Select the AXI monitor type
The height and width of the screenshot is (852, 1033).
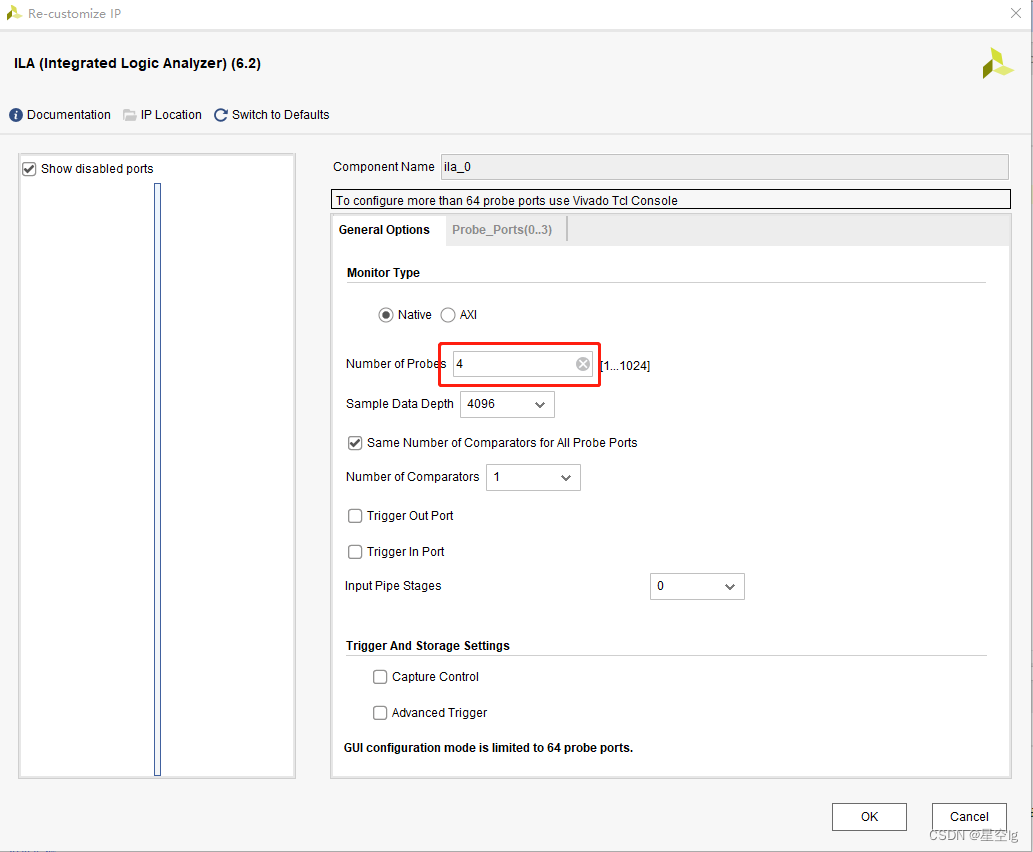(448, 315)
